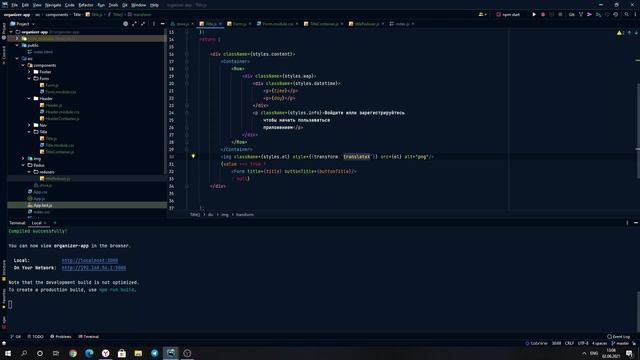Open File Explorer from taskbar

point(138,353)
